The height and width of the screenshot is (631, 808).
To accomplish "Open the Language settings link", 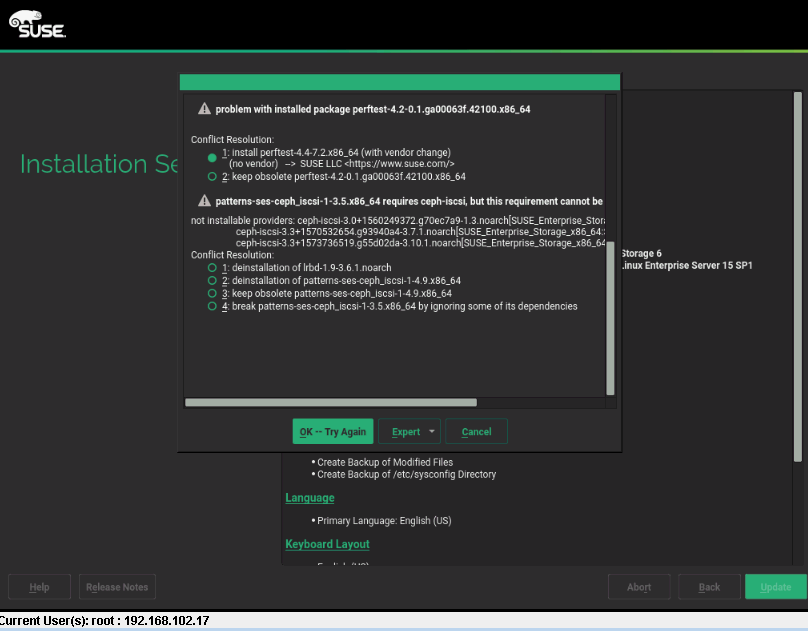I will 310,498.
